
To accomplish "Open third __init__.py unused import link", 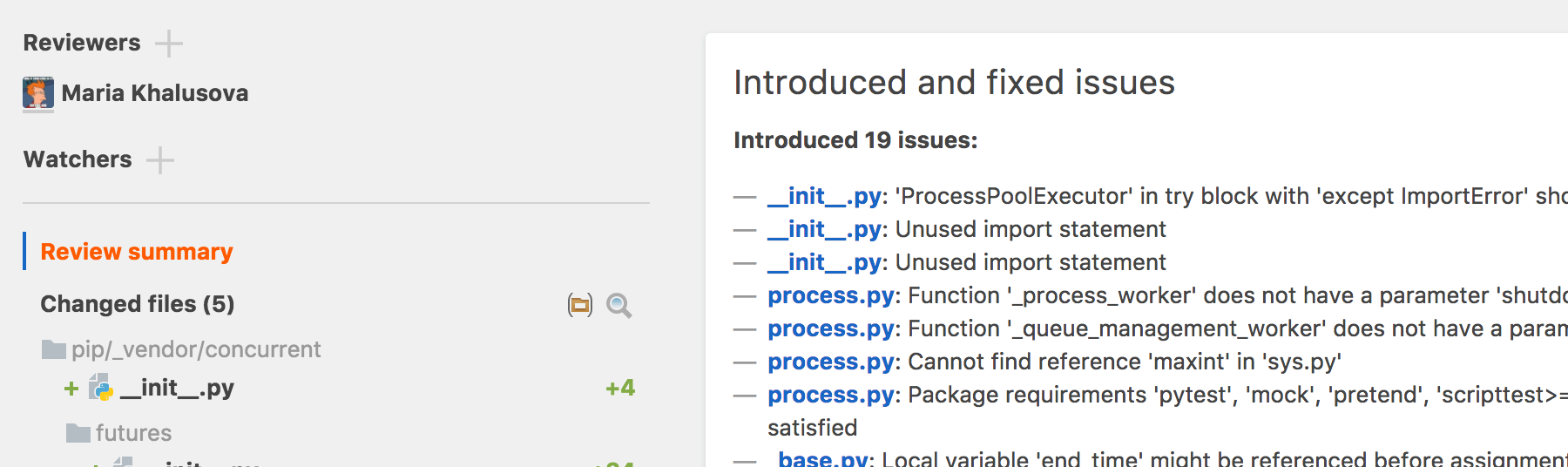I will pyautogui.click(x=824, y=262).
